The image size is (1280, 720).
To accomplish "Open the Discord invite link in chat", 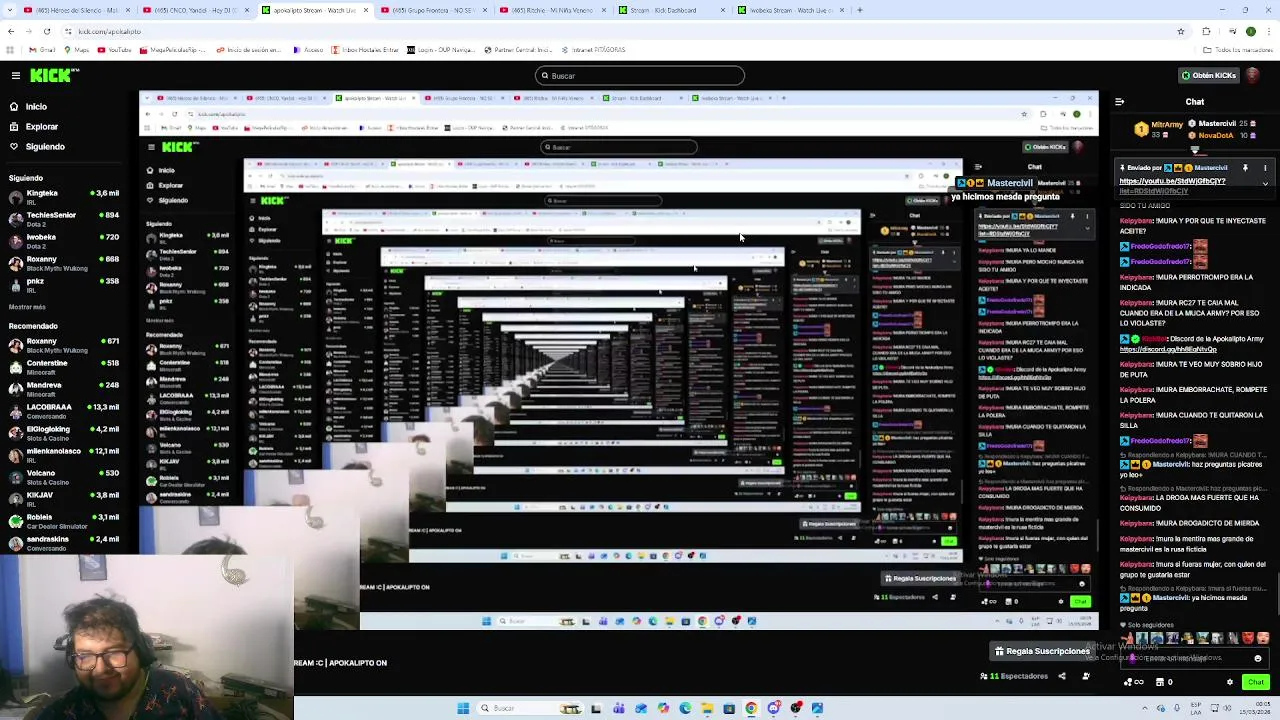I will click(1168, 349).
